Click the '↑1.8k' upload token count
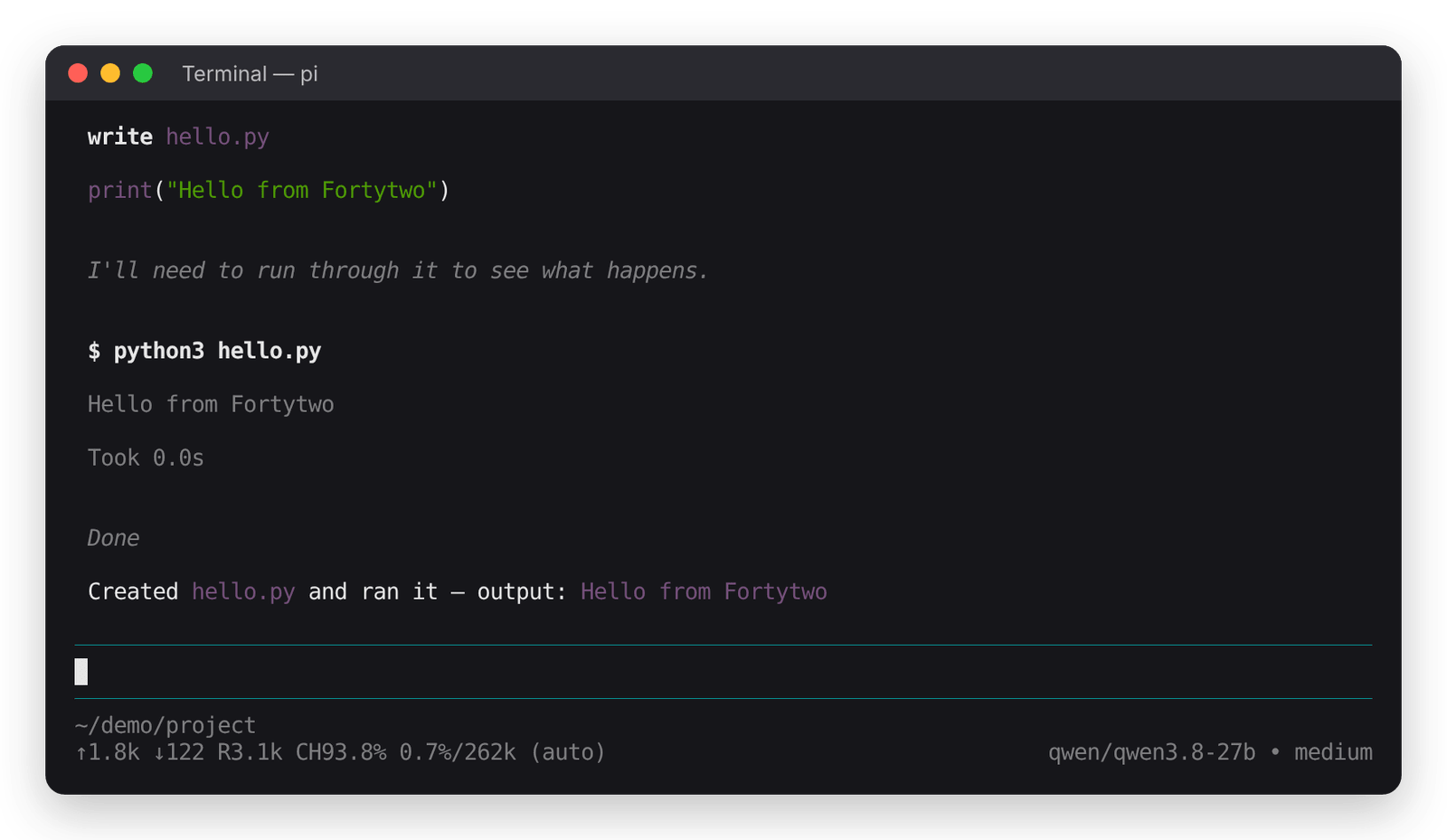 tap(108, 752)
